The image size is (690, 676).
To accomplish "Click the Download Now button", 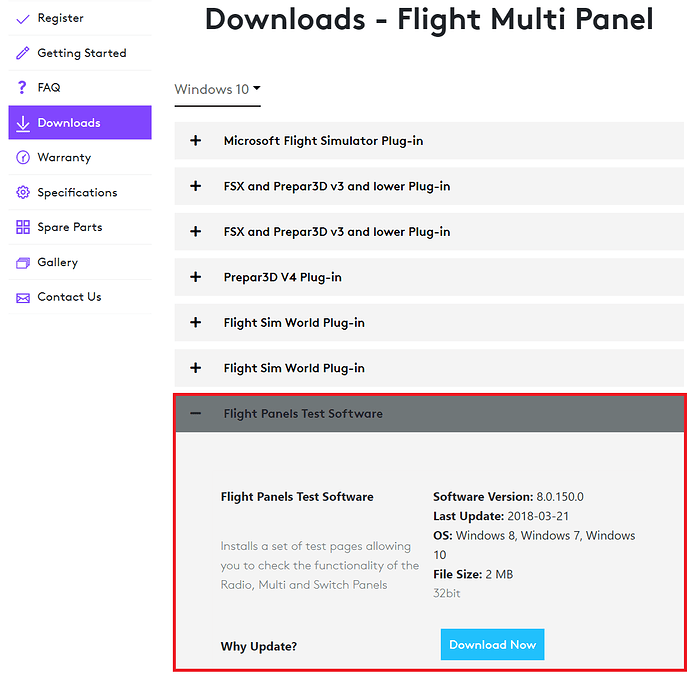I will click(x=492, y=644).
